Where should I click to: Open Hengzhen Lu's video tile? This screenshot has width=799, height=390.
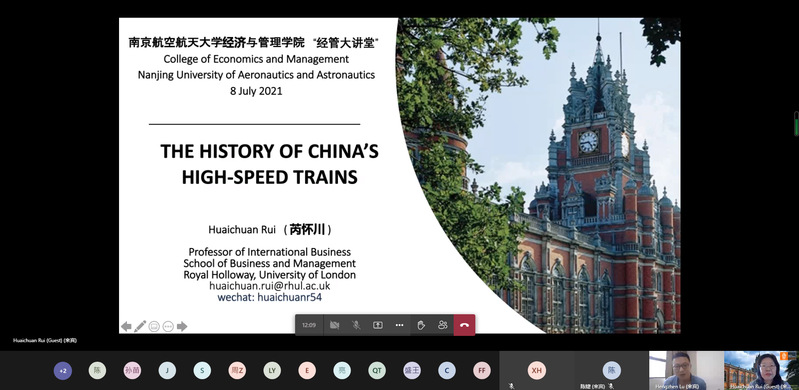(685, 371)
